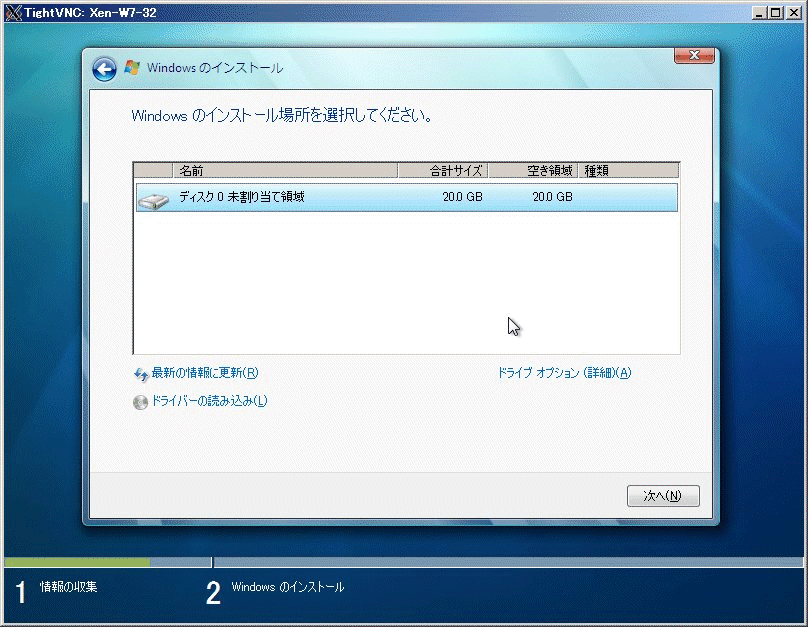Close the Windows install dialog with red X
Image resolution: width=808 pixels, height=627 pixels.
694,55
